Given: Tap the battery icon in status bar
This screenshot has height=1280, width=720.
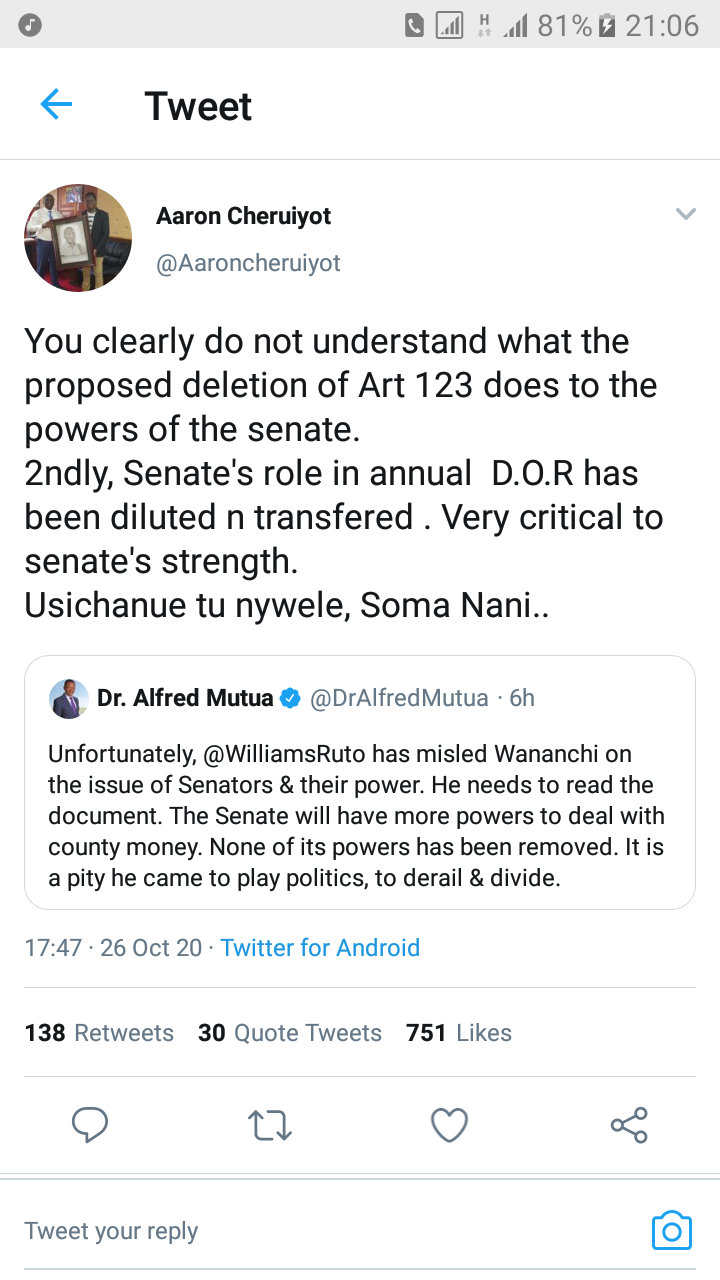Looking at the screenshot, I should pos(606,25).
